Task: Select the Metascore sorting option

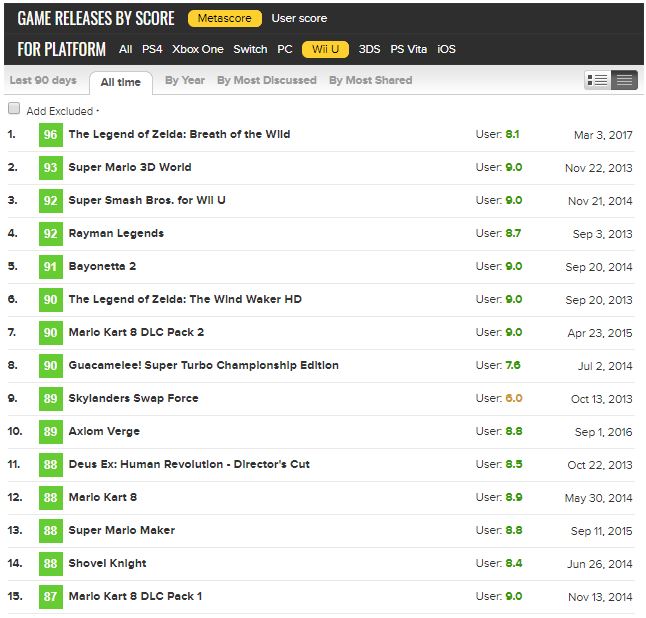Action: pos(224,18)
